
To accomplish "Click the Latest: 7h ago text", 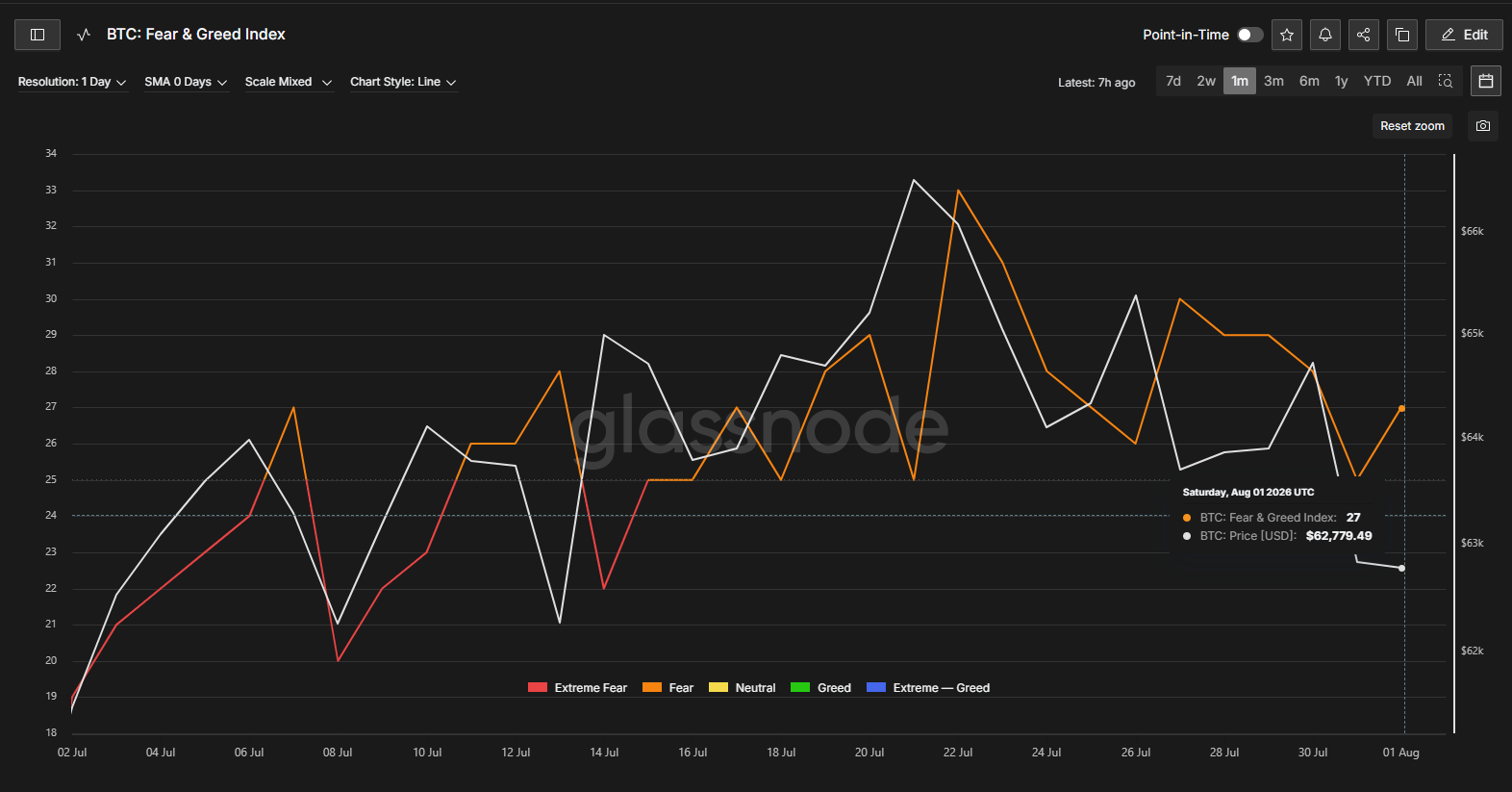I will (1096, 83).
